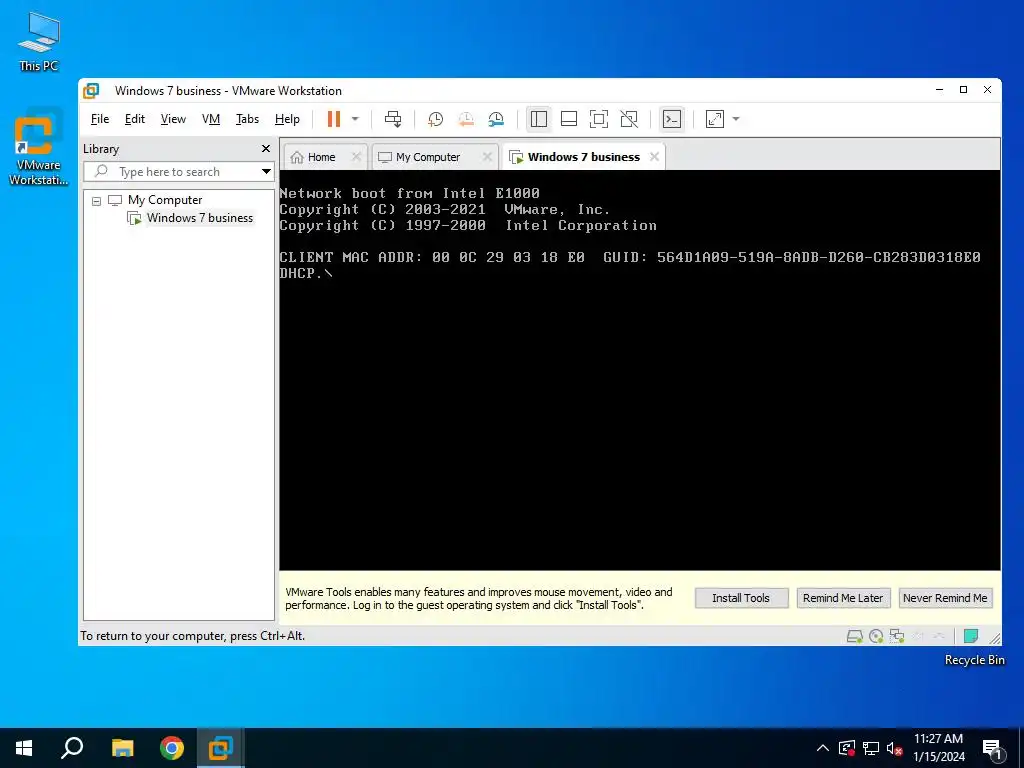
Task: Switch to the Home tab
Action: (321, 157)
